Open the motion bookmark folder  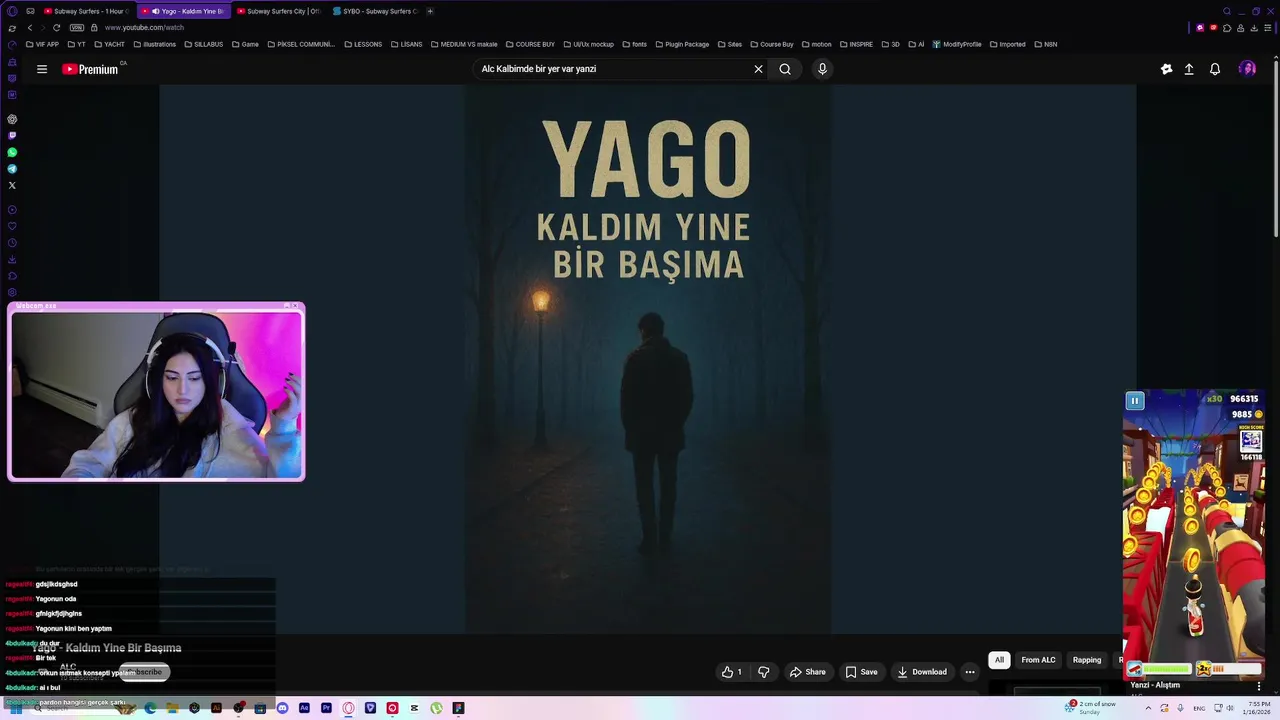point(816,44)
